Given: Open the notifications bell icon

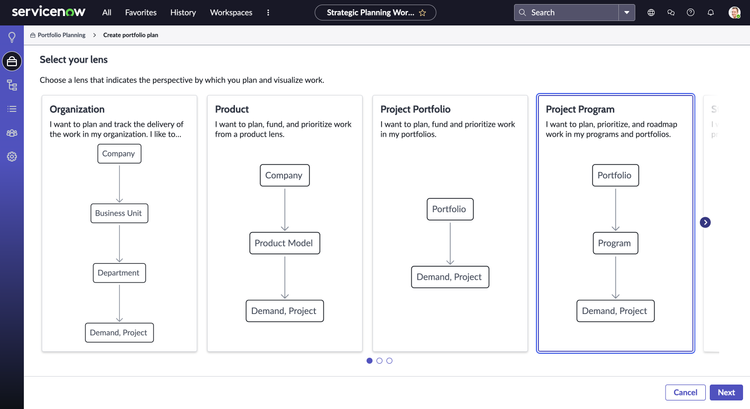Looking at the screenshot, I should click(x=711, y=12).
